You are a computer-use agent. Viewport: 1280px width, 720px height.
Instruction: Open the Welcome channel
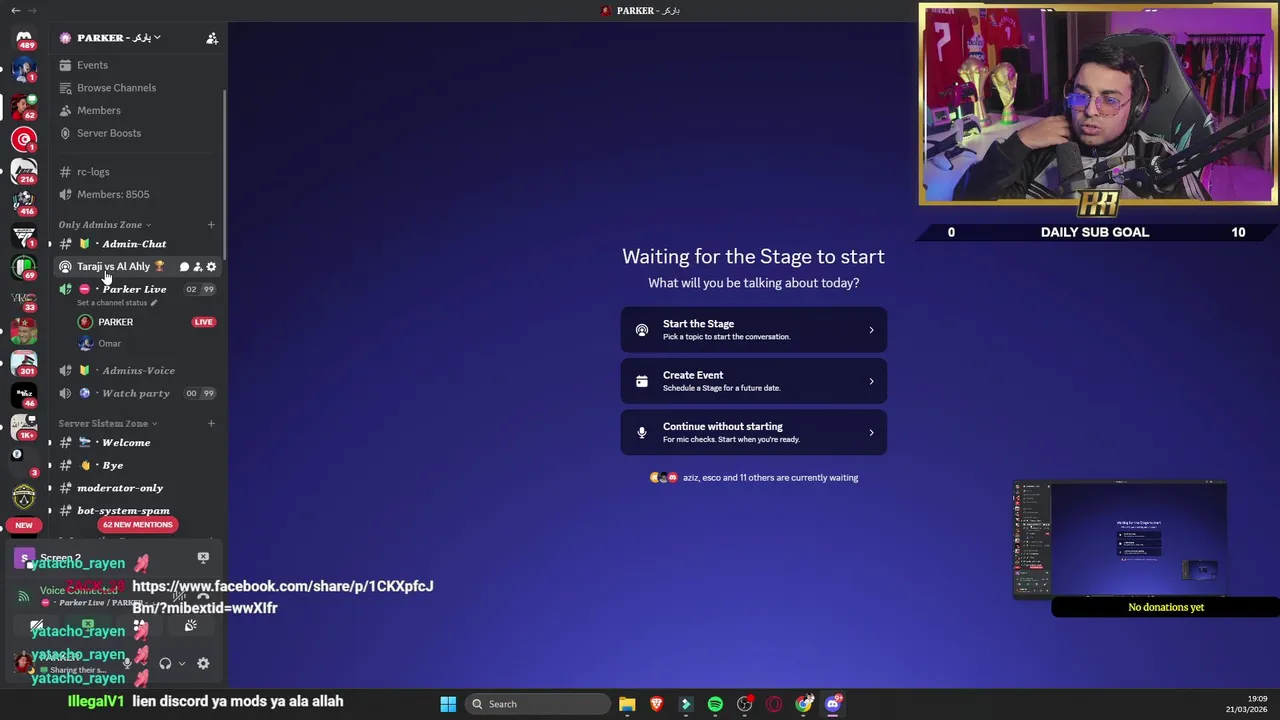click(126, 443)
